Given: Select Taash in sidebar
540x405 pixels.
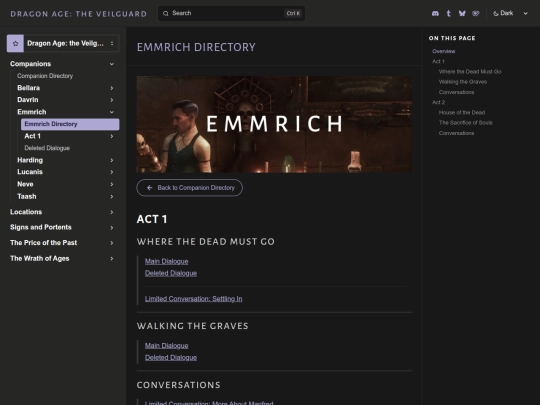Looking at the screenshot, I should tap(27, 196).
